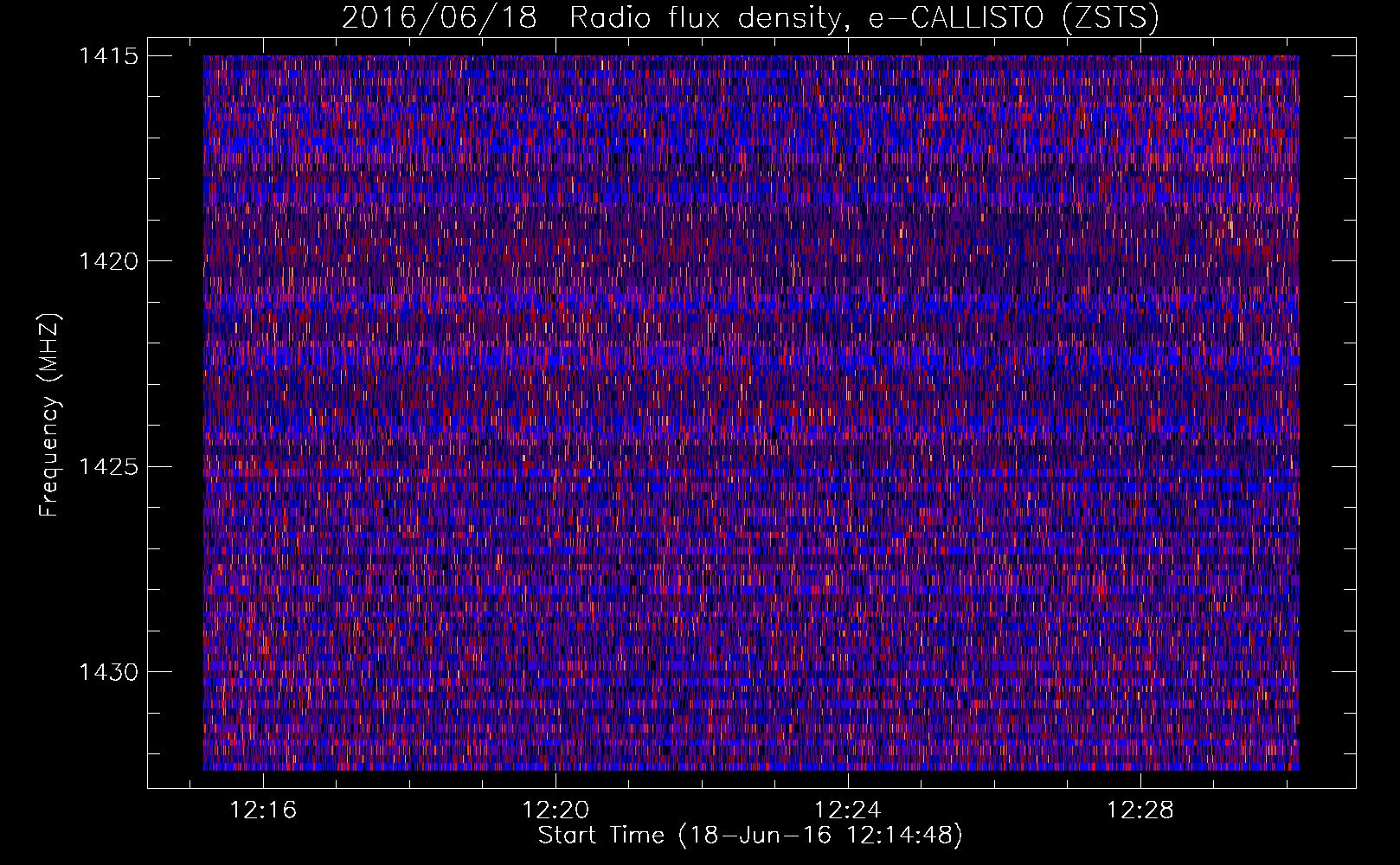Click the 12:28 time tick label

1140,810
